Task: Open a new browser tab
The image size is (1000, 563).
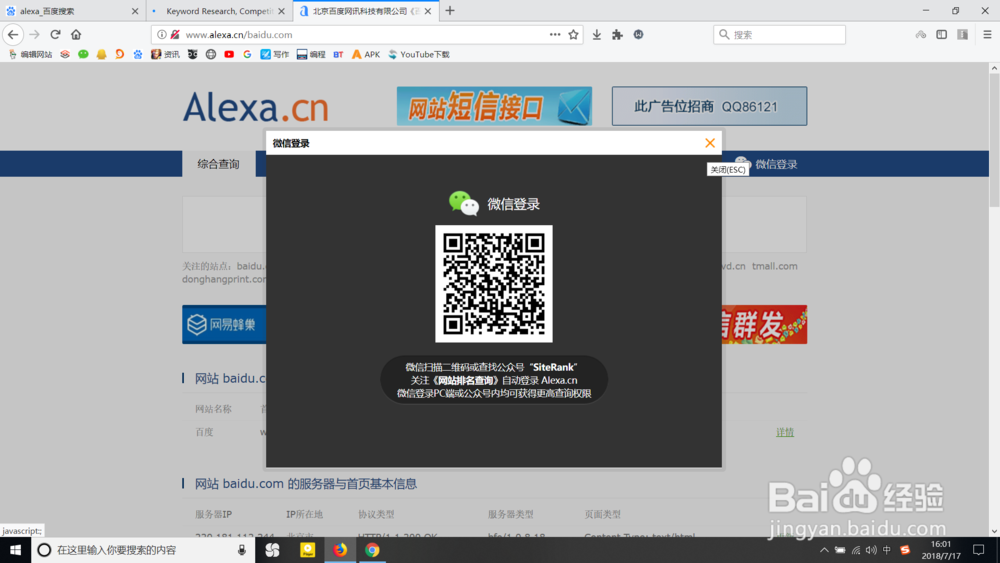Action: (450, 11)
